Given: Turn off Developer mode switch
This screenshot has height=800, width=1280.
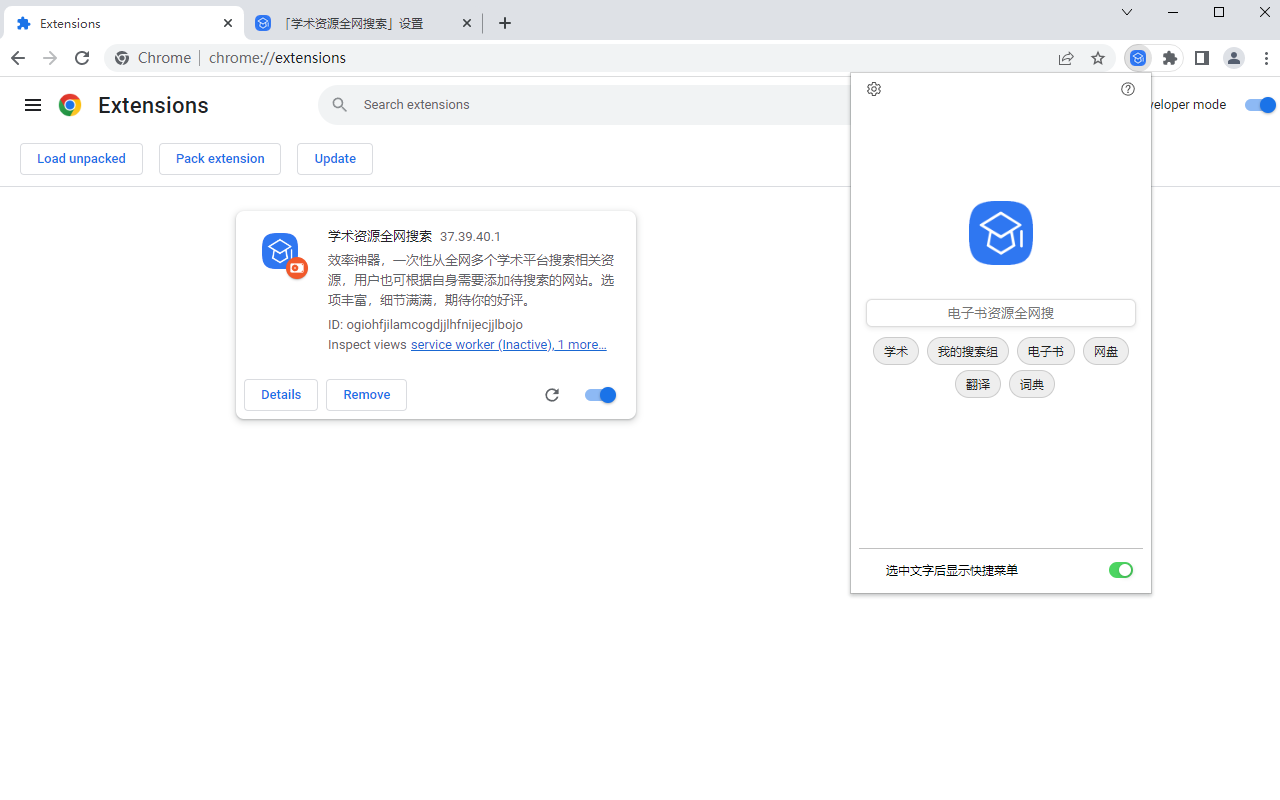Looking at the screenshot, I should (1260, 105).
